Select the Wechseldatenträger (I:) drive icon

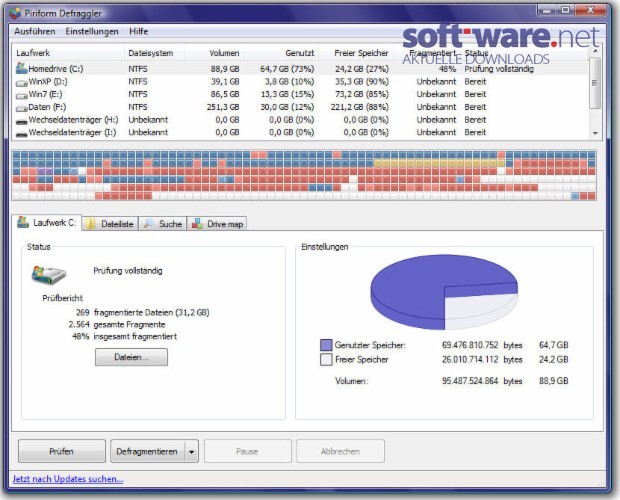21,134
